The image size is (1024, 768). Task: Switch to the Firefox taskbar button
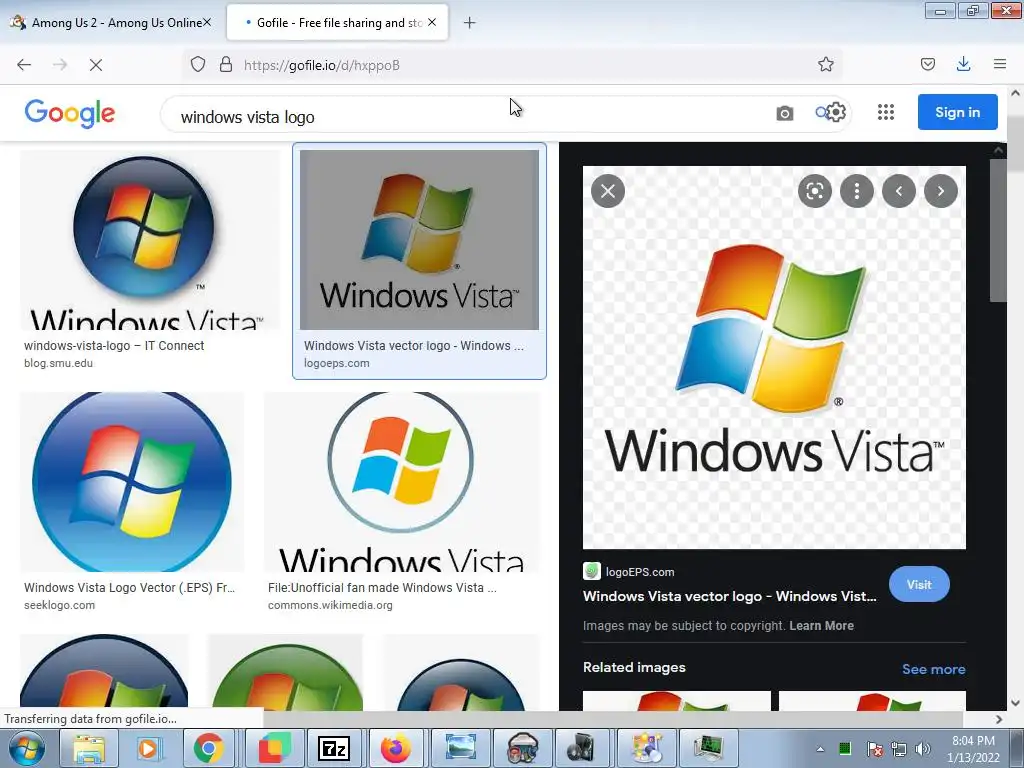point(395,748)
